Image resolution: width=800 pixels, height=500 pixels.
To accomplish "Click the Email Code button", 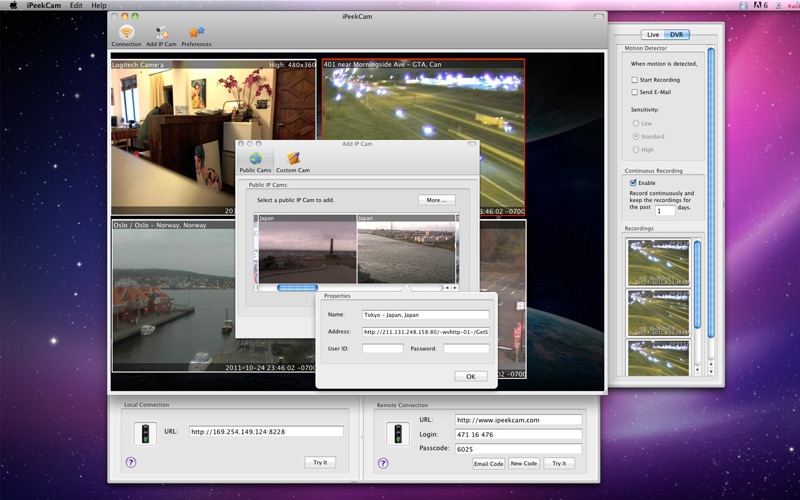I will 488,464.
